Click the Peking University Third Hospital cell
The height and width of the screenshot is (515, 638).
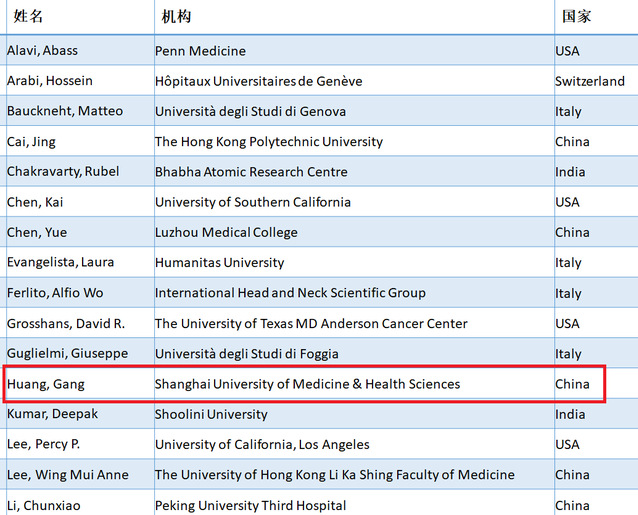[x=250, y=505]
